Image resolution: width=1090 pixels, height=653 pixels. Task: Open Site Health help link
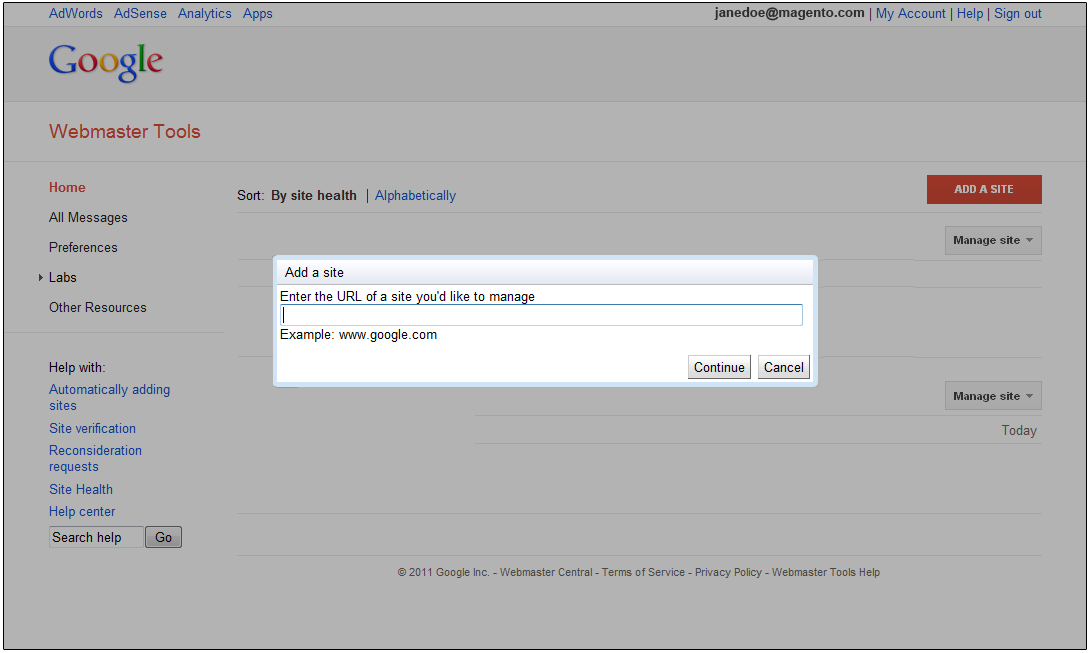pos(81,490)
